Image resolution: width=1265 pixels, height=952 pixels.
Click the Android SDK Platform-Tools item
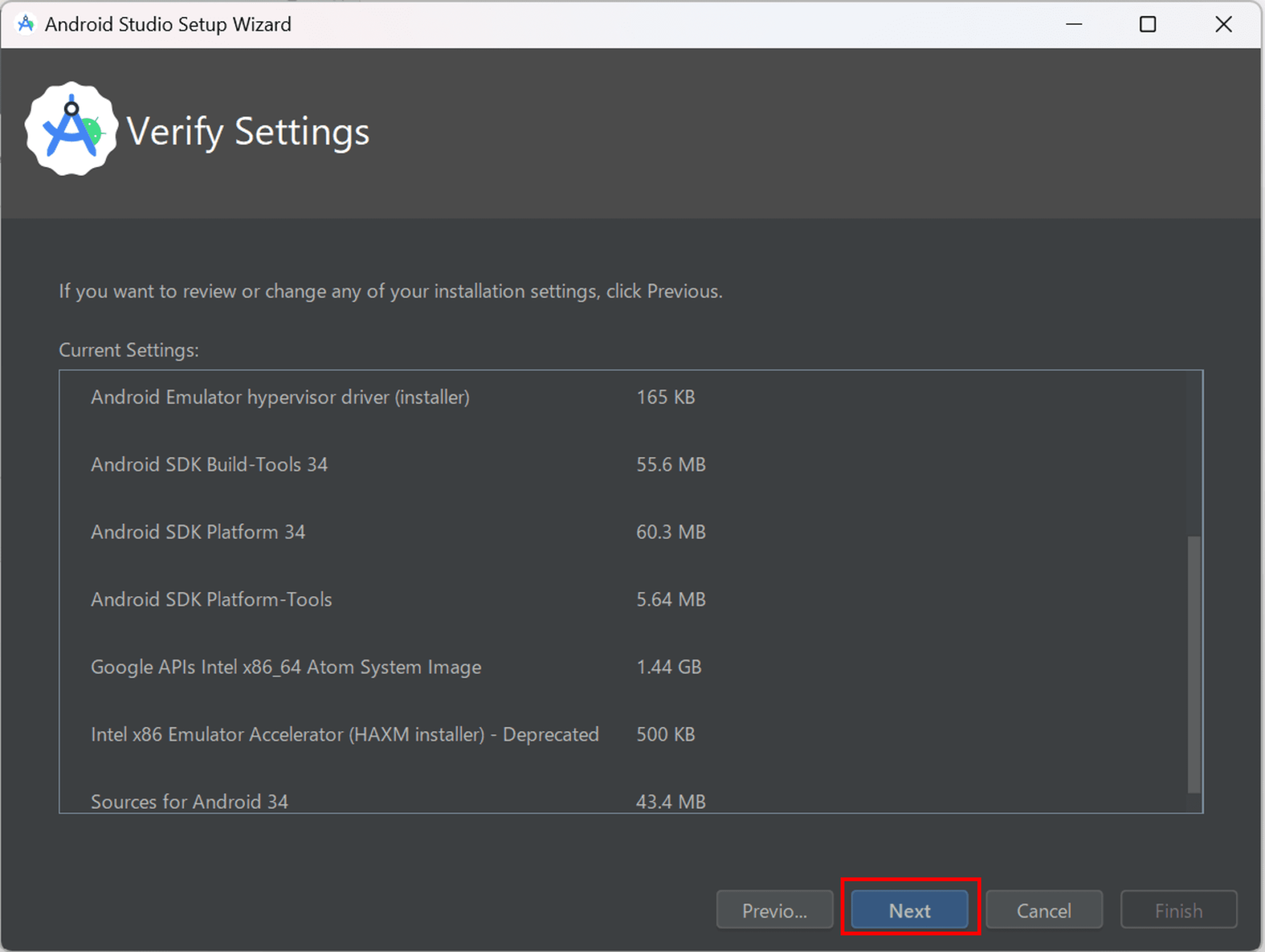pos(211,599)
